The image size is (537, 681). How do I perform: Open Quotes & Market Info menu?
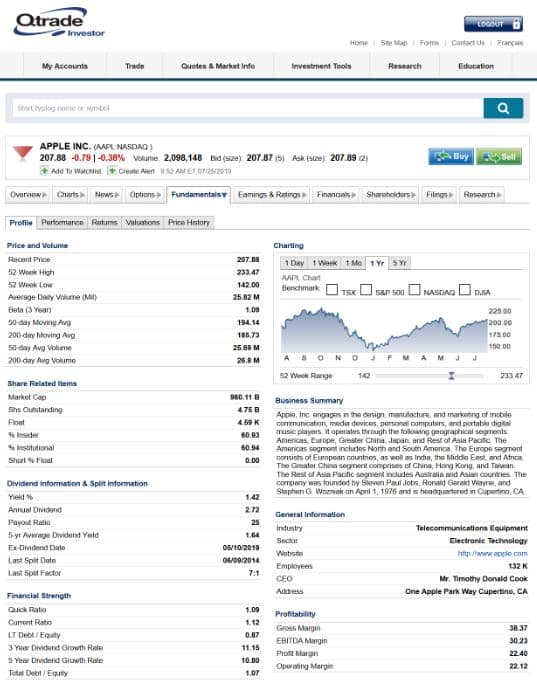click(x=218, y=66)
